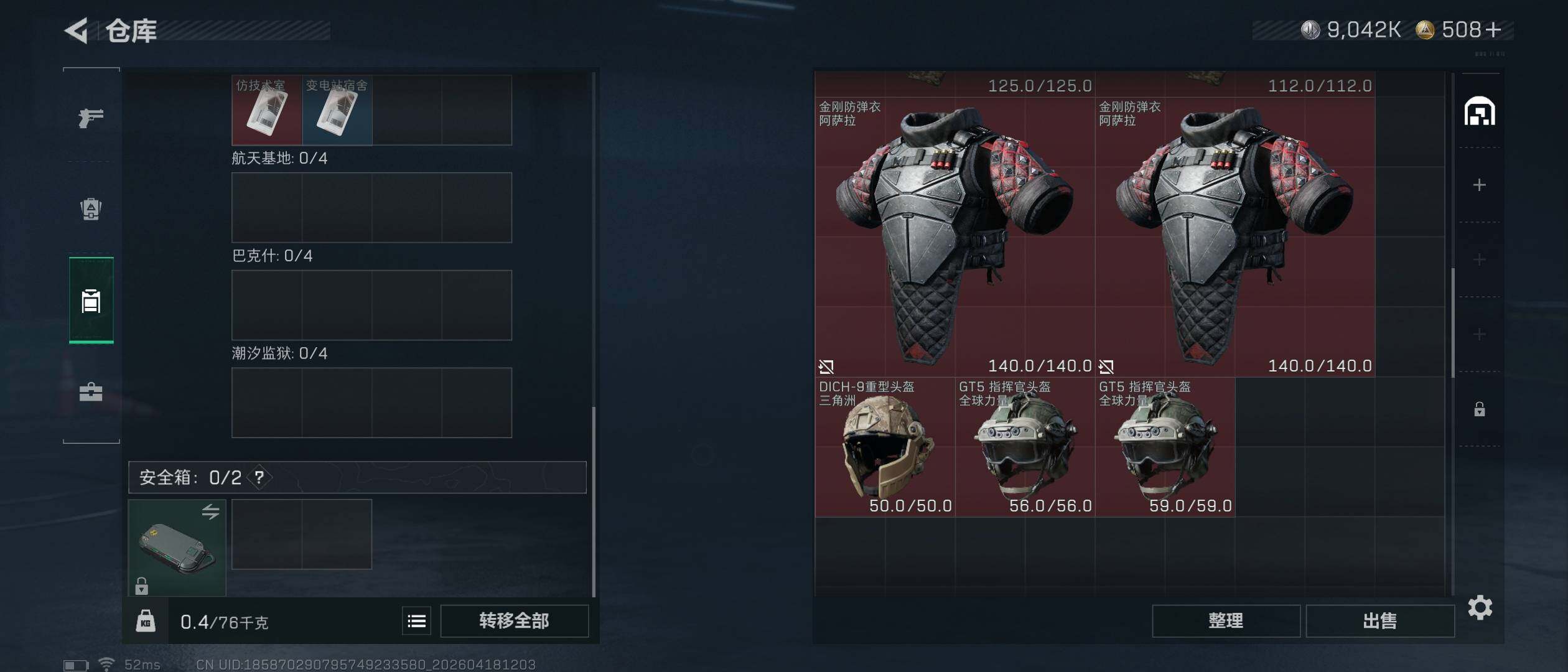Image resolution: width=1568 pixels, height=672 pixels.
Task: Select the DICH-9重型头盔 helmet item
Action: (885, 447)
